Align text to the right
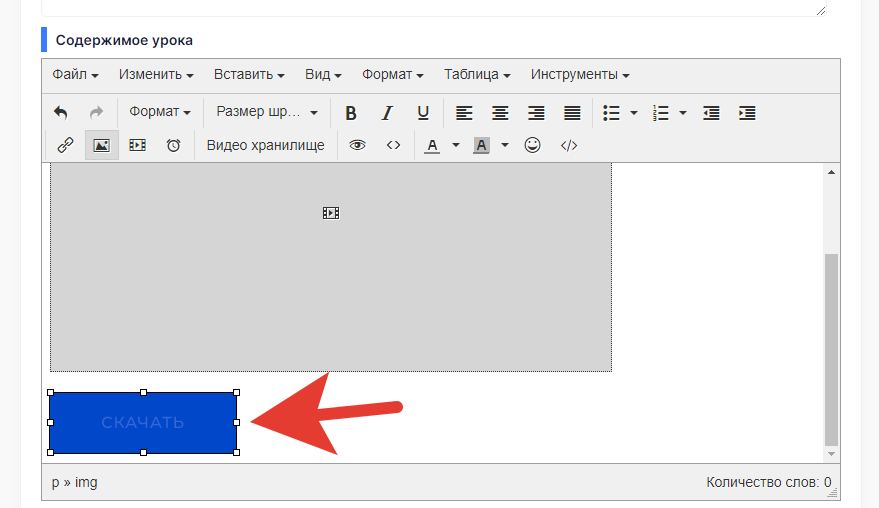The width and height of the screenshot is (879, 508). click(536, 113)
